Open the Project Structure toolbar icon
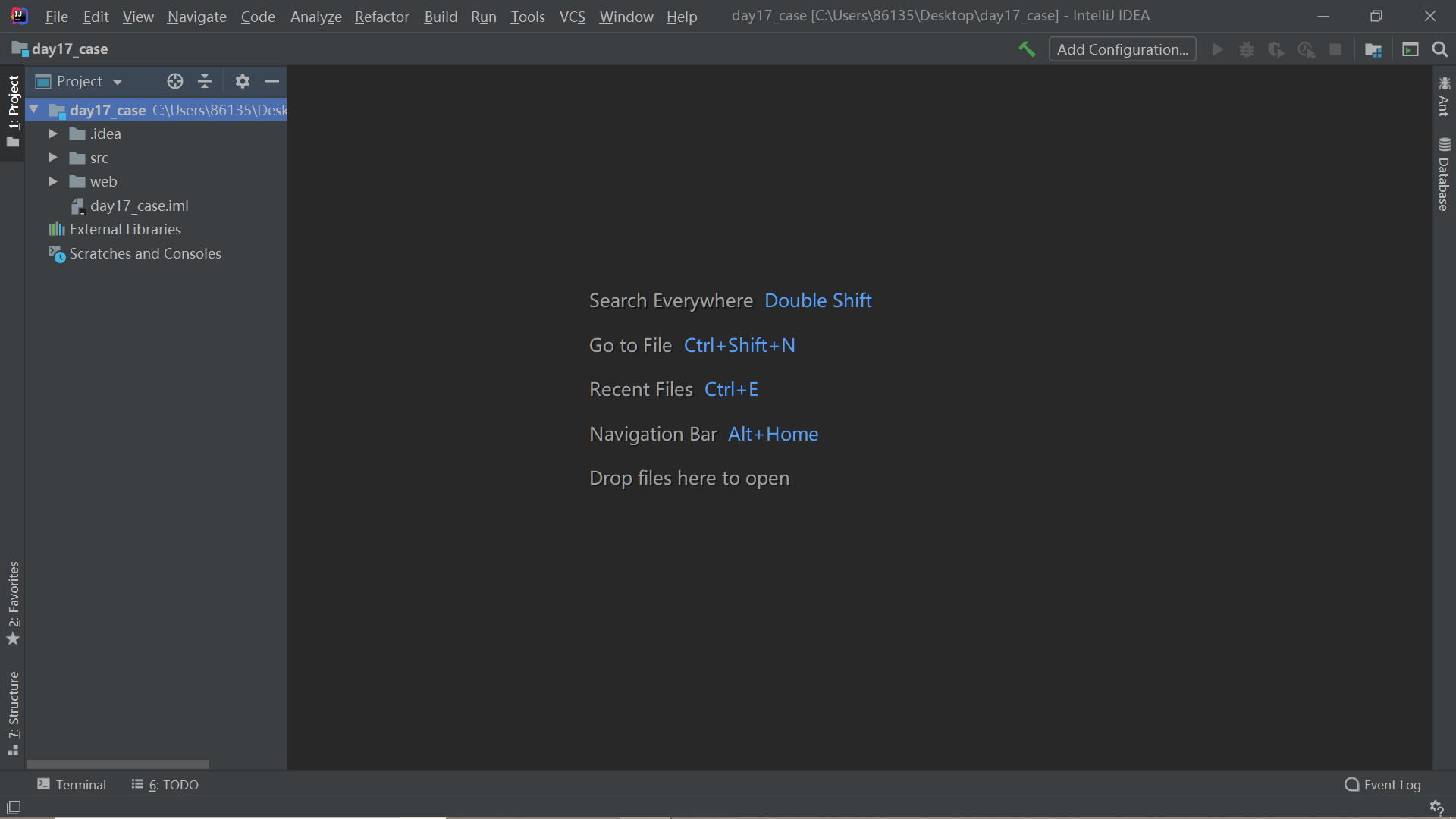The width and height of the screenshot is (1456, 819). point(1373,49)
